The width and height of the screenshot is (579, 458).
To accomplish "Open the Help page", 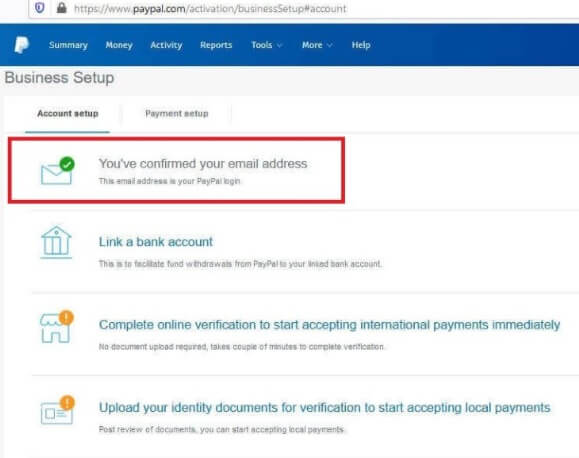I will coord(361,45).
